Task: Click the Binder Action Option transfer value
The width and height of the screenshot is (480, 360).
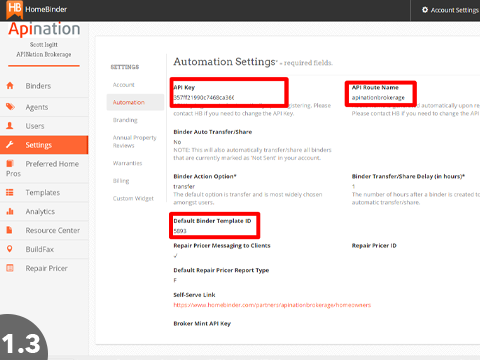Action: [184, 186]
